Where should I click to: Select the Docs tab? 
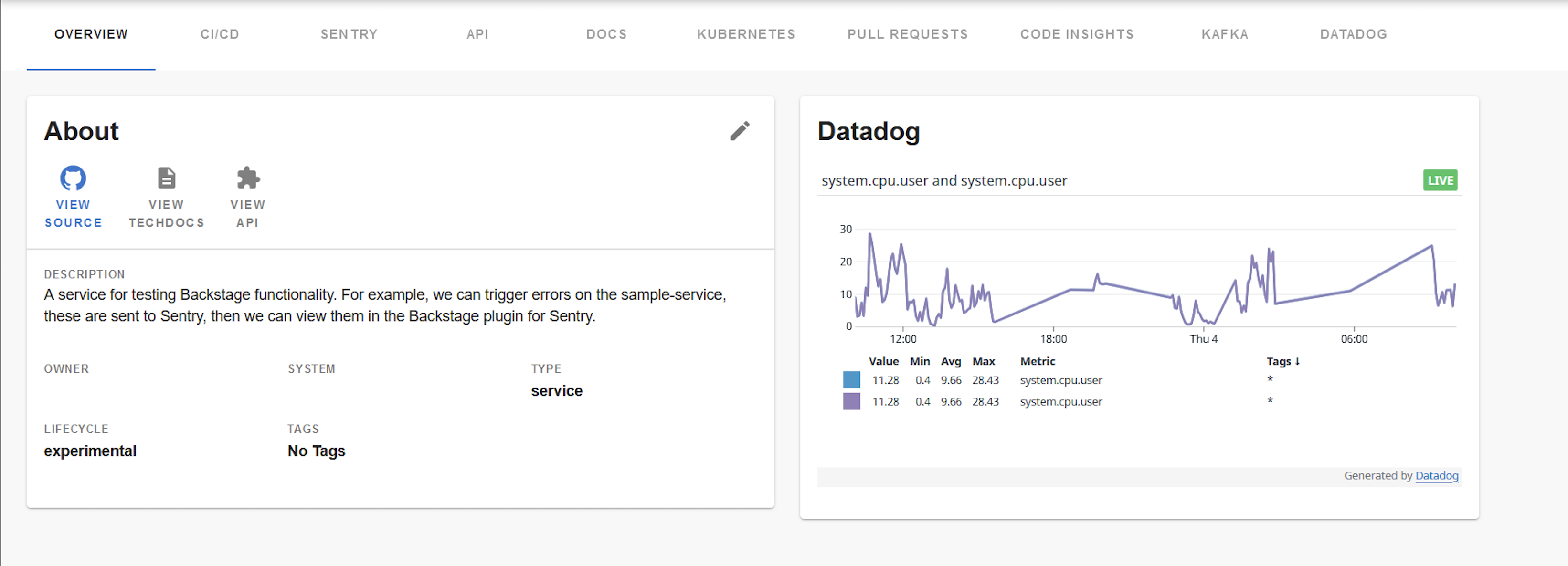[606, 35]
